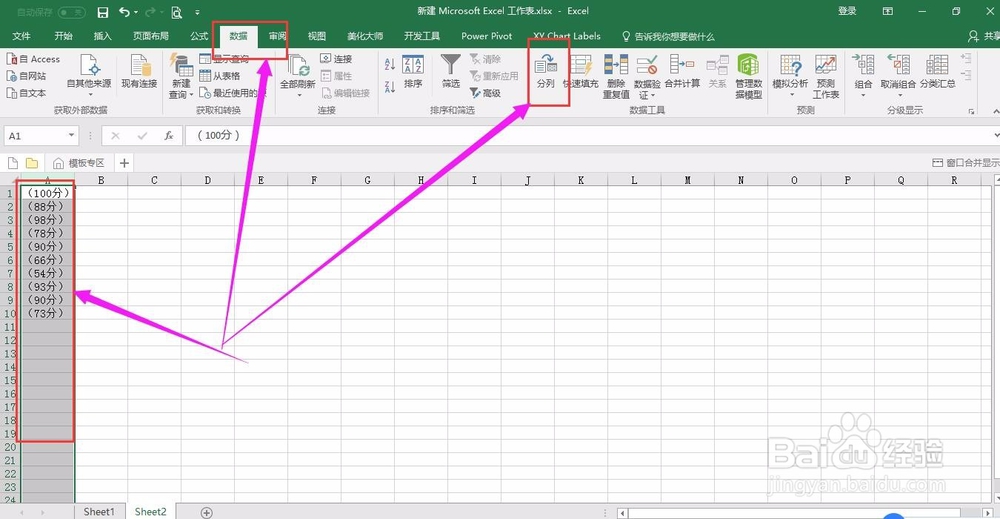
Task: Add a new sheet with plus button
Action: 207,512
